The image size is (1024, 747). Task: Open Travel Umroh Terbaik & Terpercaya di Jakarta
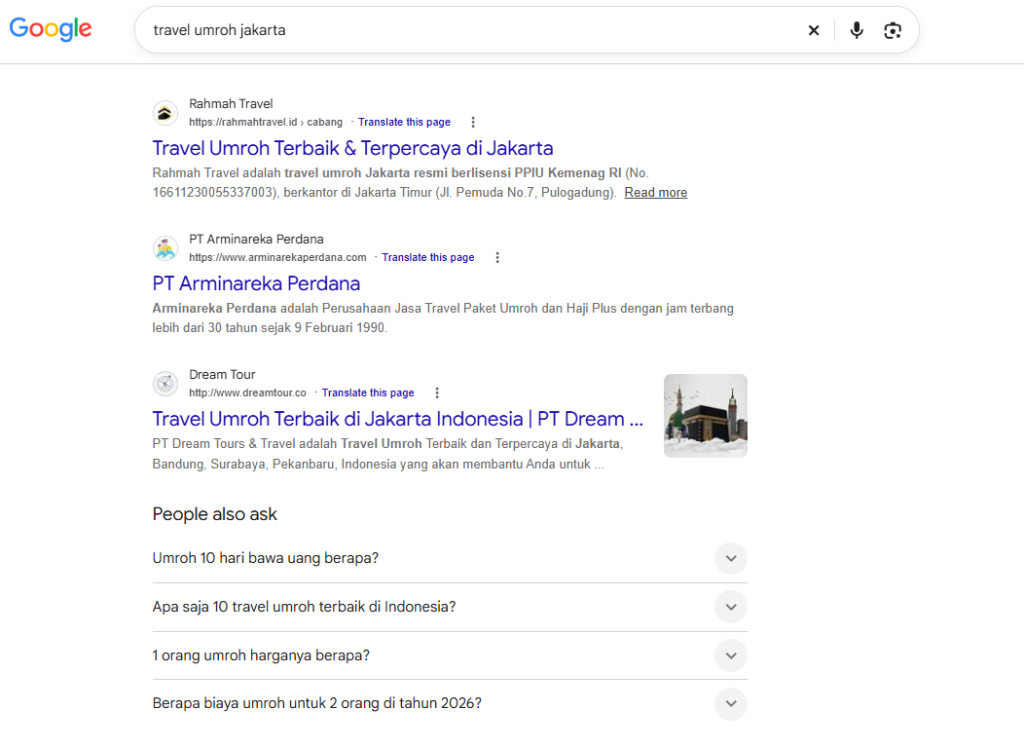[353, 148]
